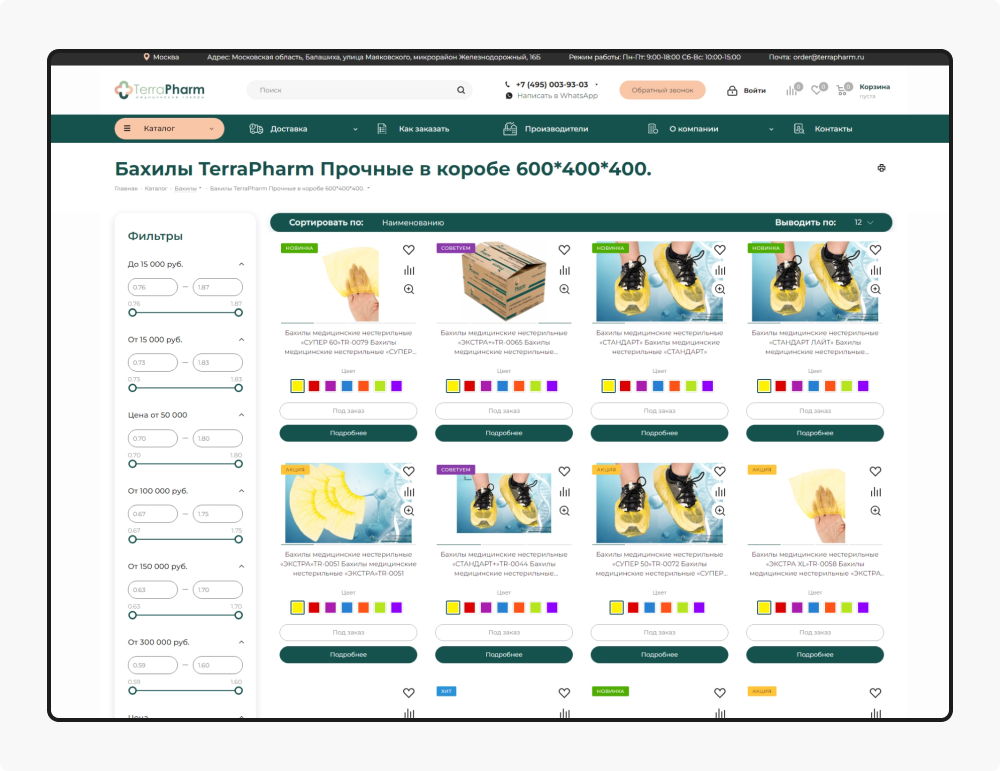
Task: Click the location pin next to Москва
Action: [147, 57]
